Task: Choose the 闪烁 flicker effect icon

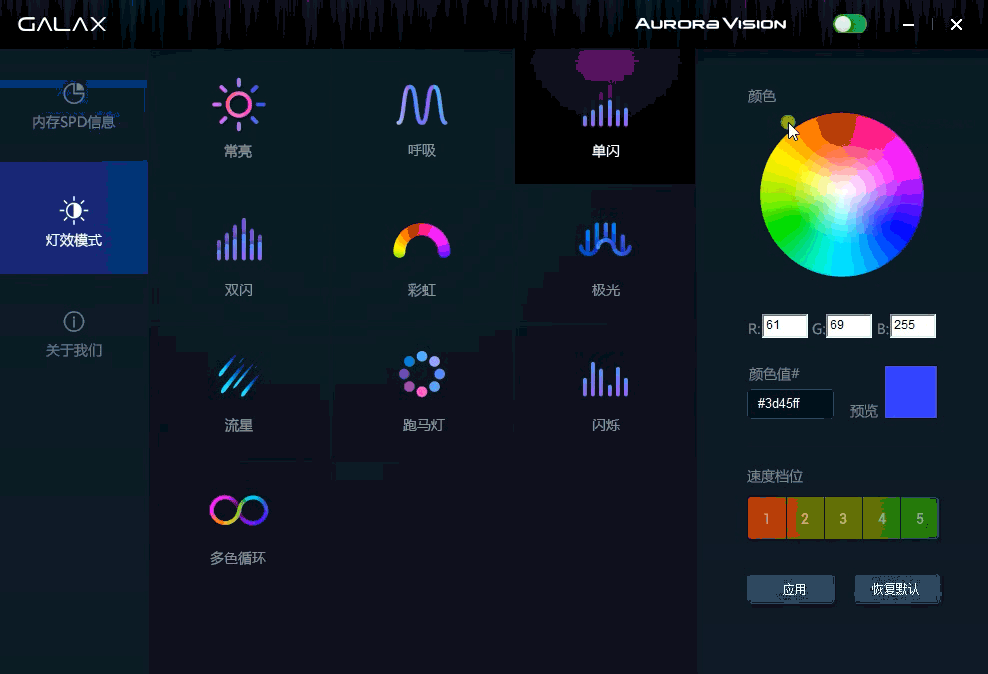Action: tap(605, 378)
